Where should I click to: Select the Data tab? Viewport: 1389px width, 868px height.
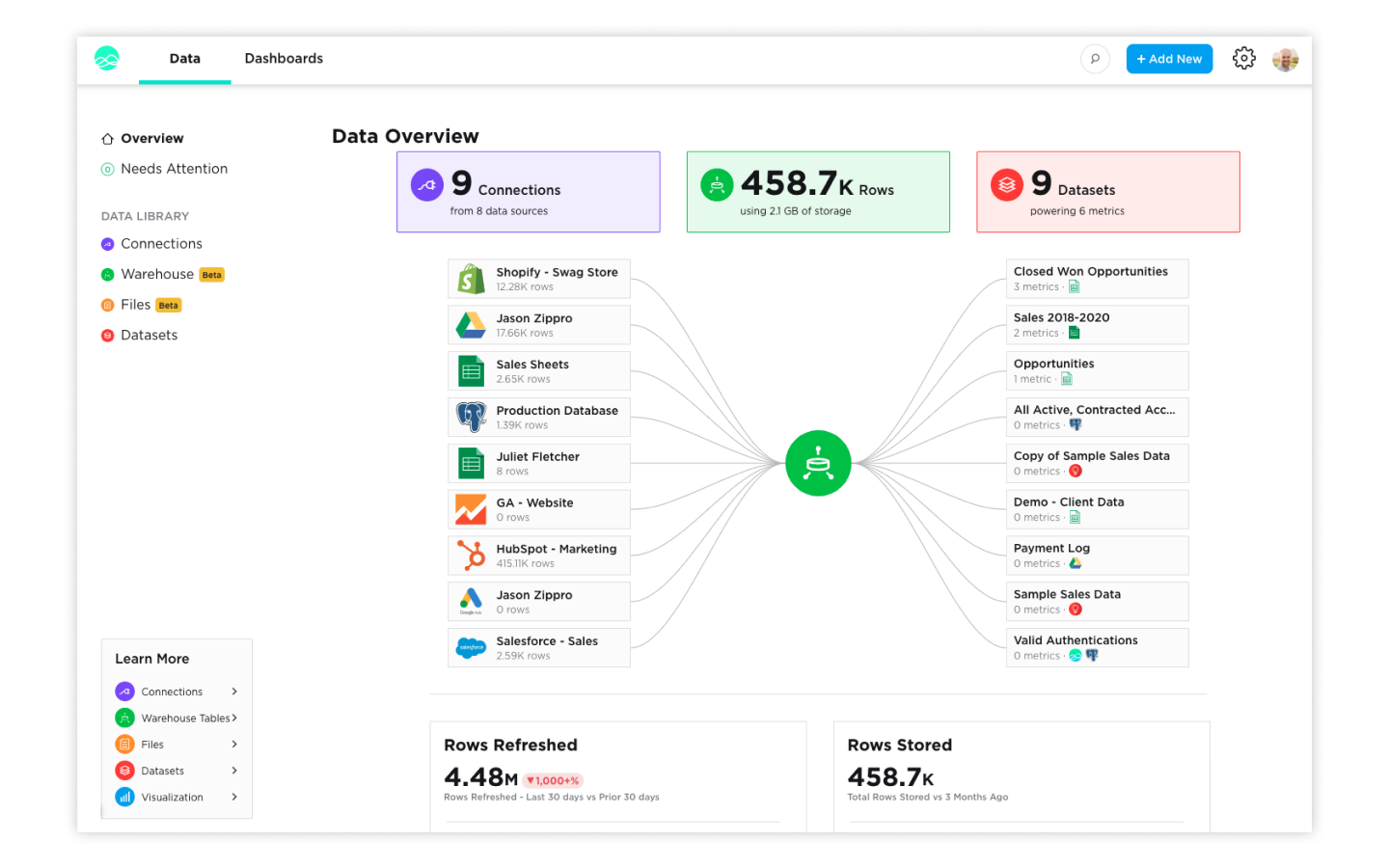pyautogui.click(x=184, y=59)
